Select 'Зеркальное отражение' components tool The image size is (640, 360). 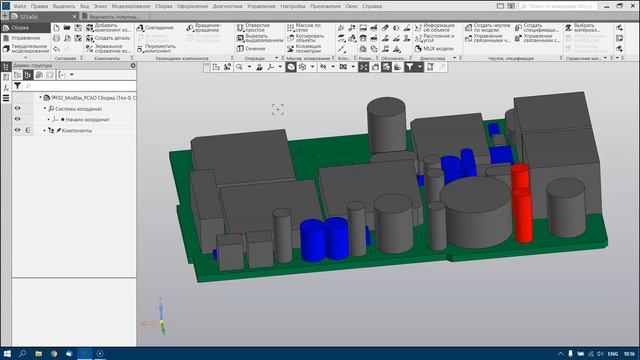108,49
